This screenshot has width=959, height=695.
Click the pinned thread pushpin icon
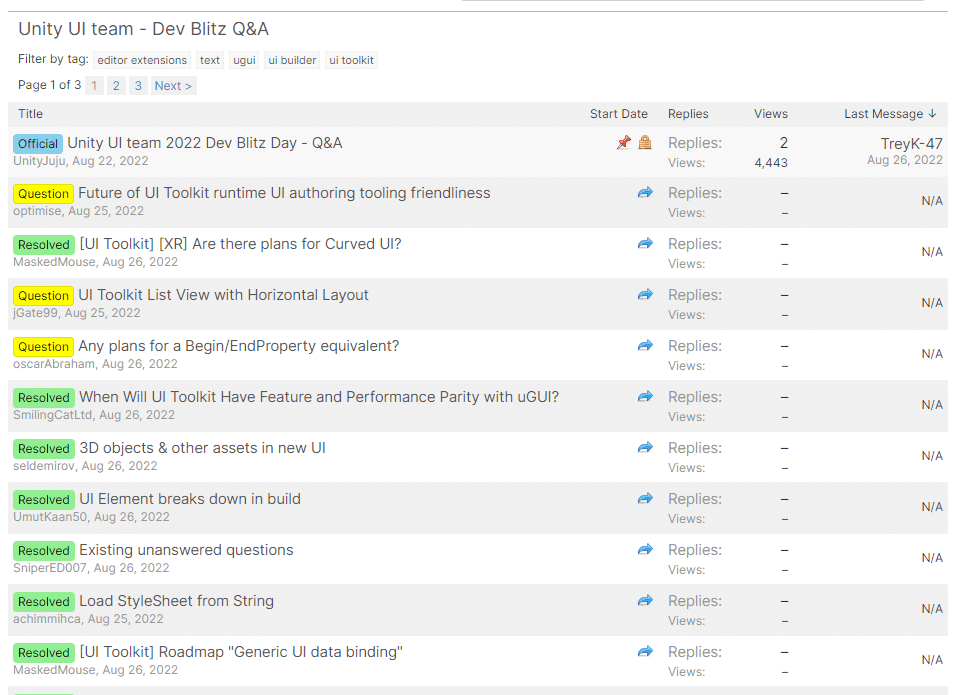coord(623,143)
